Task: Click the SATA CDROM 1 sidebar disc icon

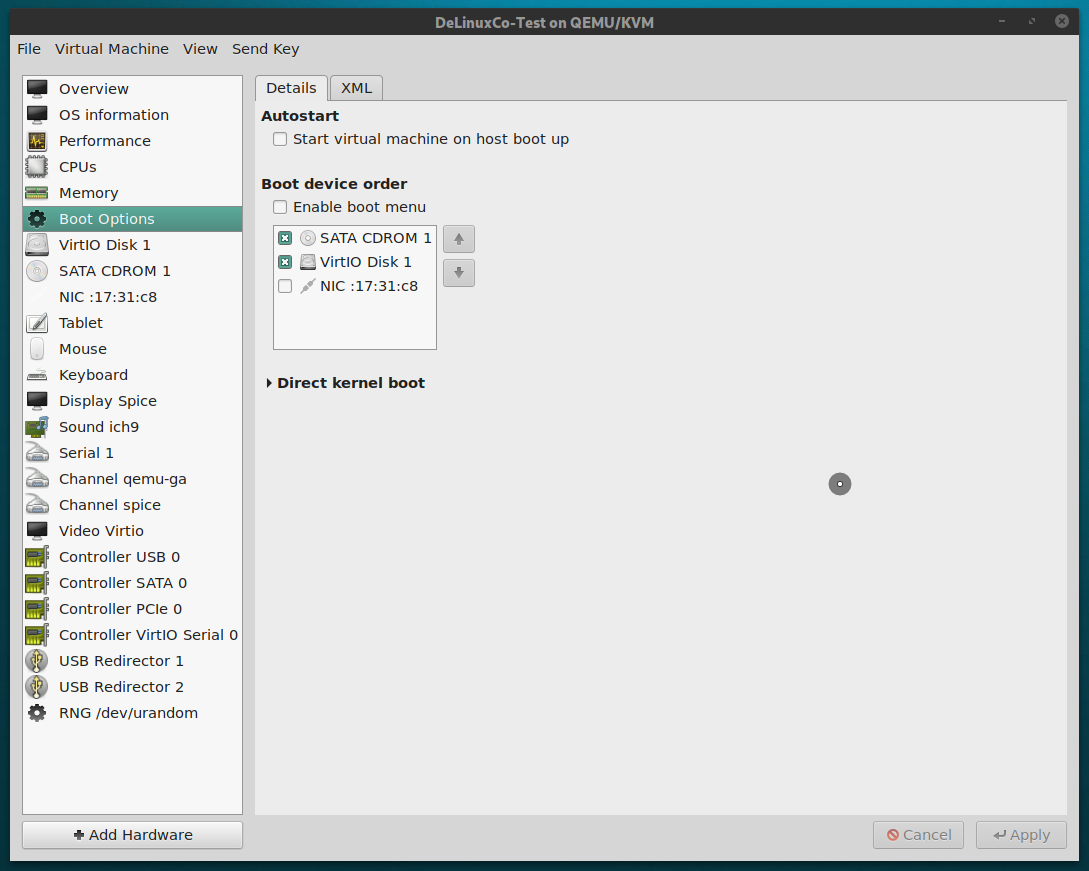Action: 37,271
